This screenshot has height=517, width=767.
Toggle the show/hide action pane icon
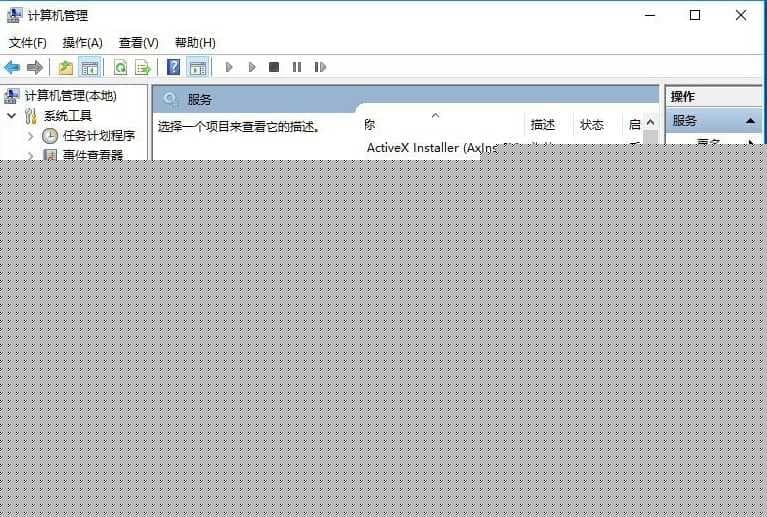pos(198,67)
